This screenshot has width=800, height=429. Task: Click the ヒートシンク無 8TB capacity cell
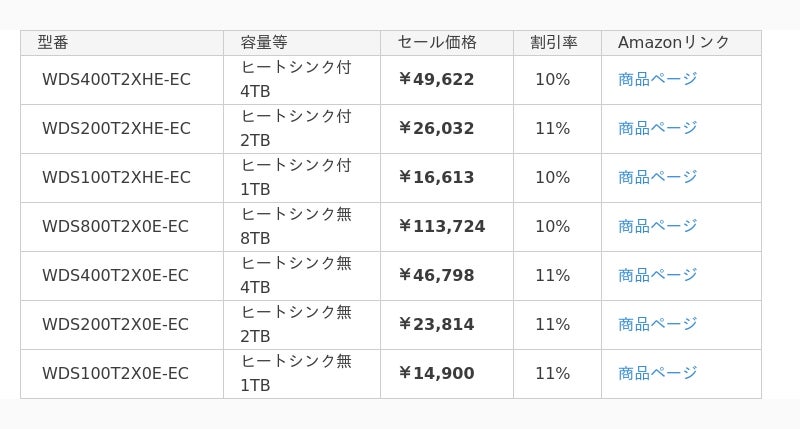click(x=302, y=227)
